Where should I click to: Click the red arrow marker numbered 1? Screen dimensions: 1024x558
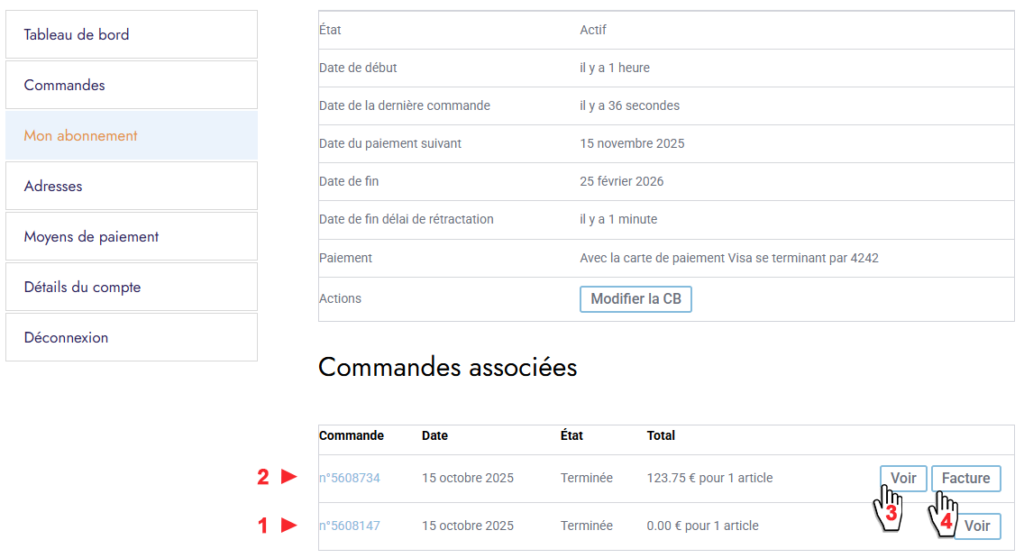click(x=278, y=525)
